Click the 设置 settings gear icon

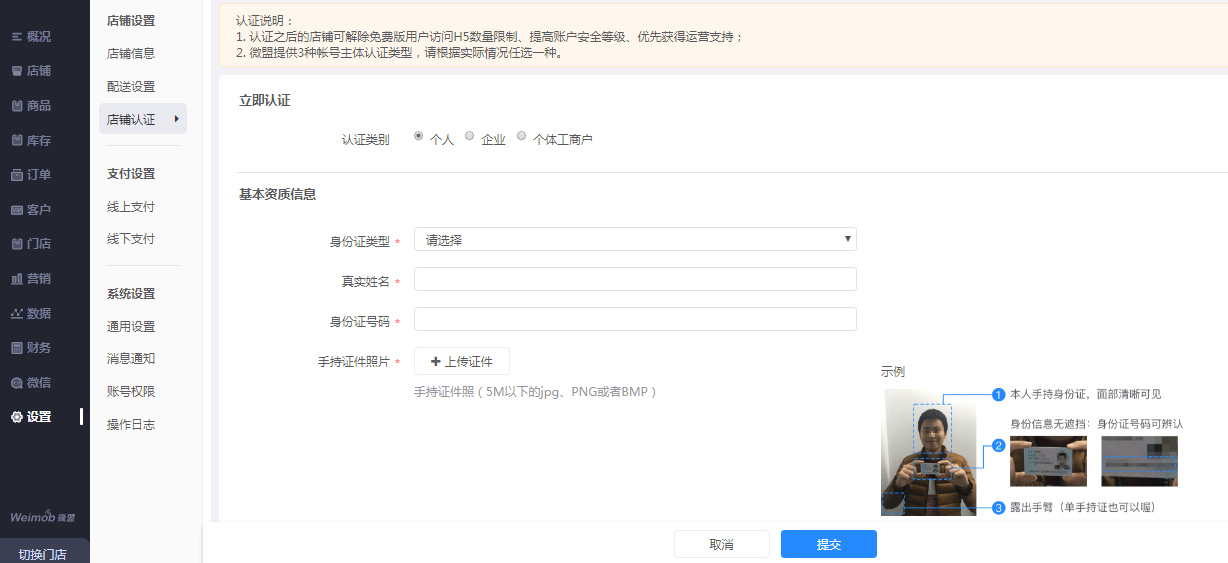(x=17, y=417)
